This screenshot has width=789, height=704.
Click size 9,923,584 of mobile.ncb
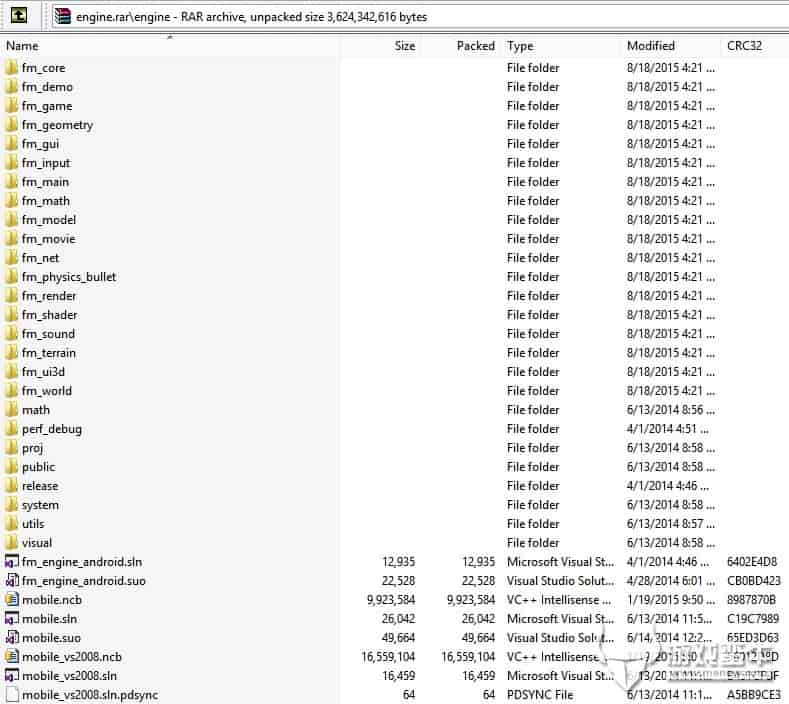point(391,599)
